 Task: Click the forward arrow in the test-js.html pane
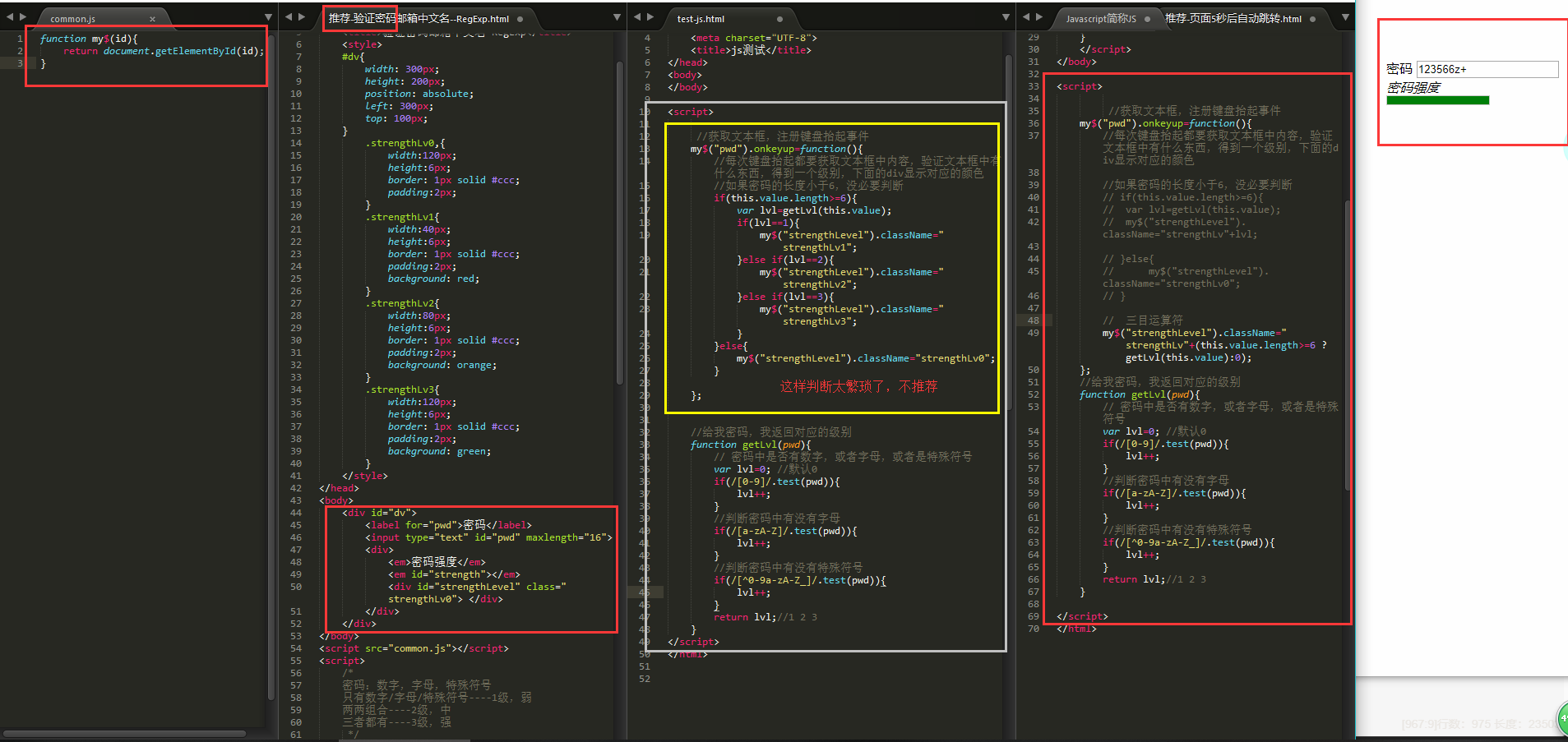(650, 16)
